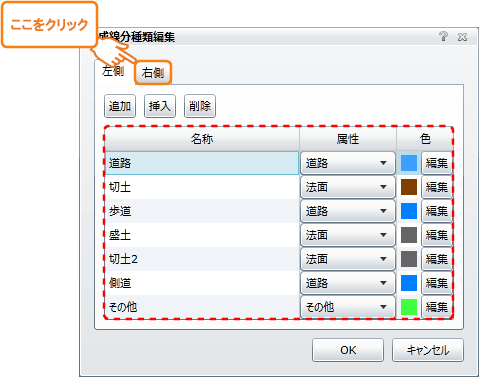Click 編集 button in 切土2 row
The image size is (479, 377).
pyautogui.click(x=436, y=259)
